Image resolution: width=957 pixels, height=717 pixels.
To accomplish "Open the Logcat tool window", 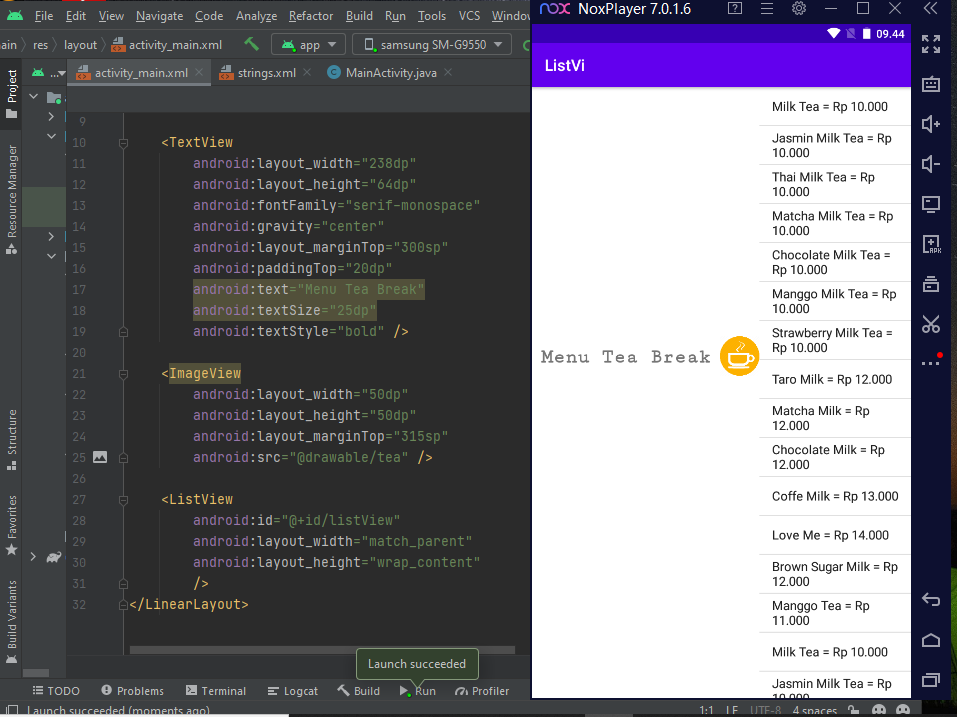I will [292, 691].
